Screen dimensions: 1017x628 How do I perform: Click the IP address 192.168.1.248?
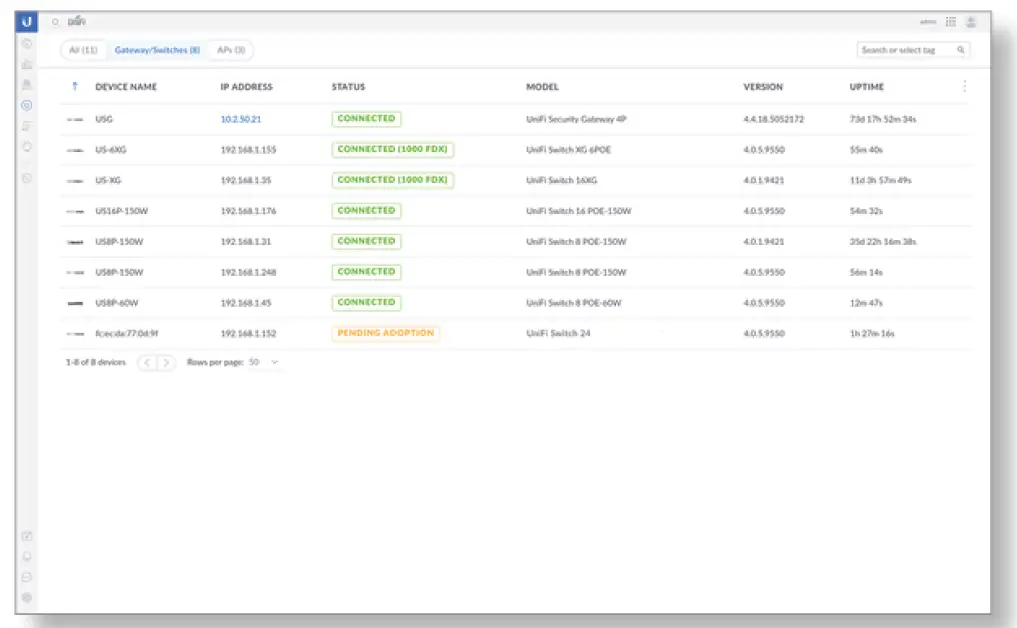(x=248, y=272)
